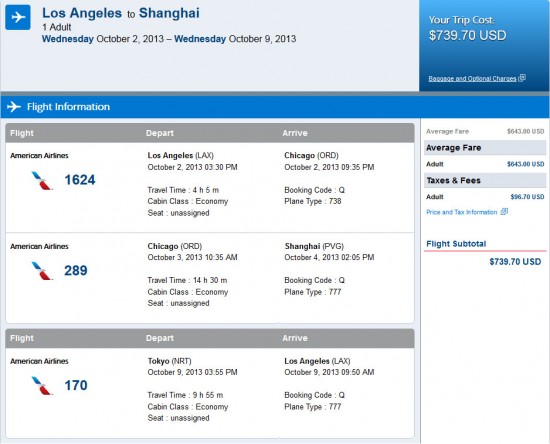This screenshot has height=444, width=550.
Task: Click the Flight Subtotal heading
Action: (456, 244)
